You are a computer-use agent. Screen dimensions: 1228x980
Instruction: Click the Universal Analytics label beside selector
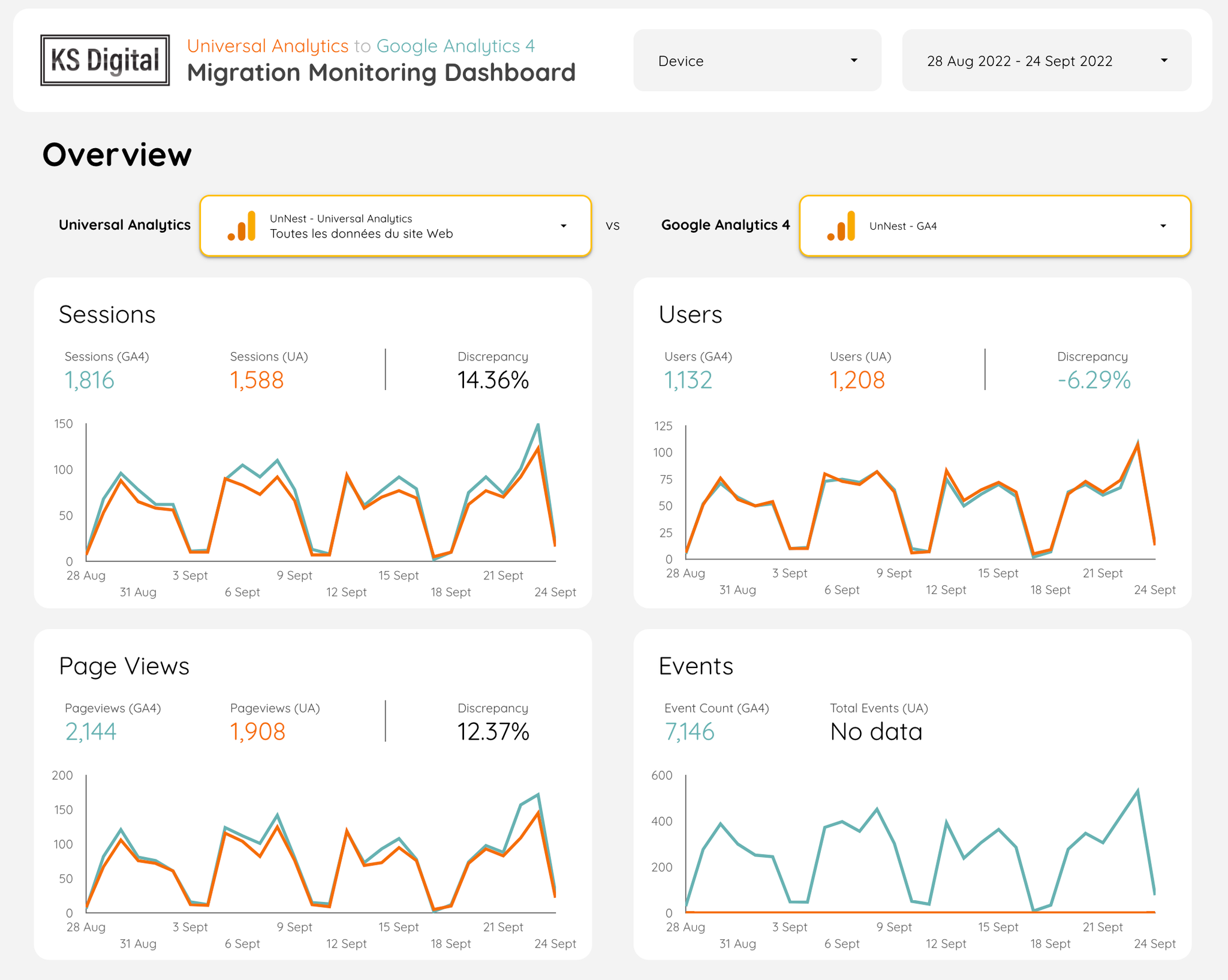(125, 225)
